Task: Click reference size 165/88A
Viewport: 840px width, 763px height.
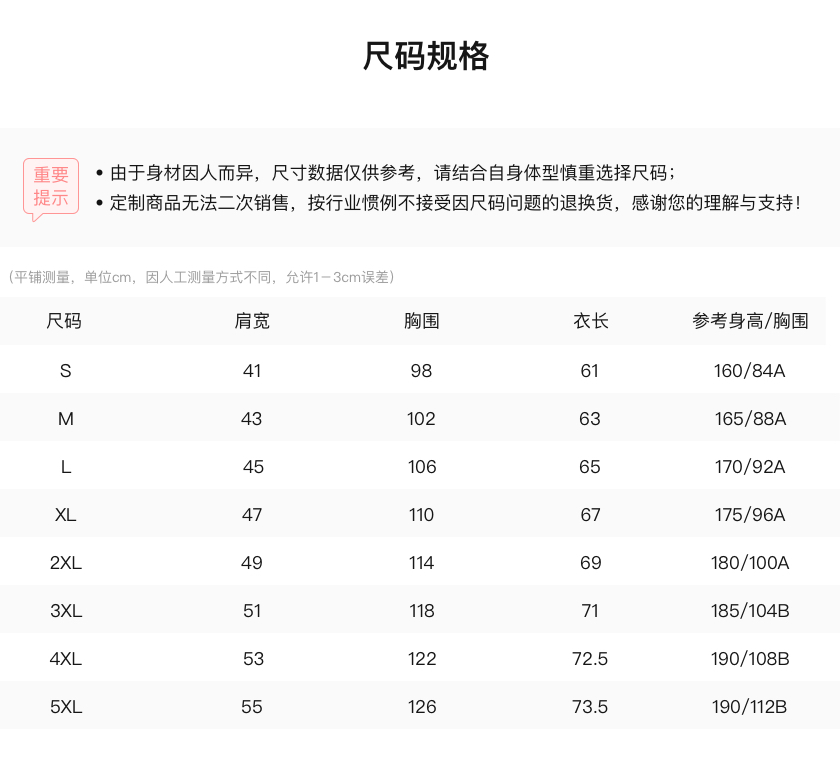Action: tap(750, 419)
